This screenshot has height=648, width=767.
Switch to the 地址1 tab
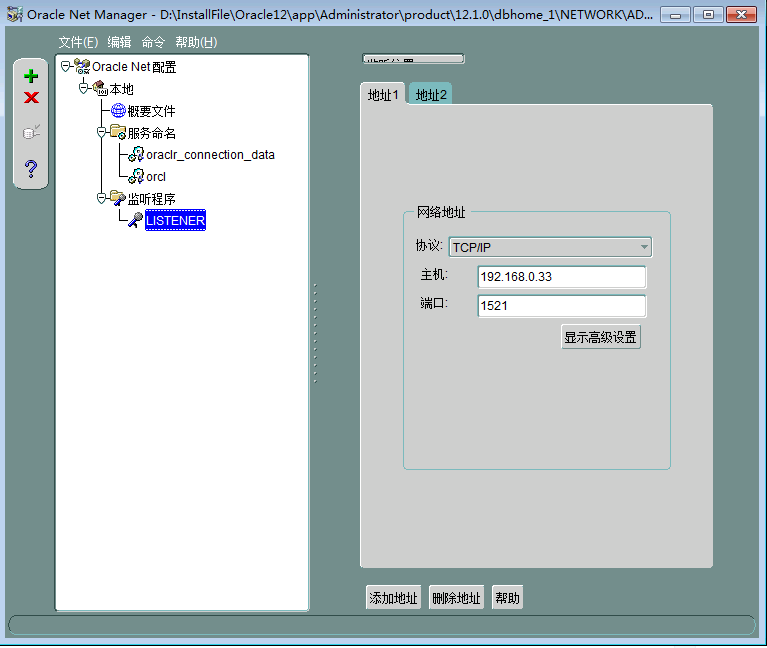coord(383,94)
